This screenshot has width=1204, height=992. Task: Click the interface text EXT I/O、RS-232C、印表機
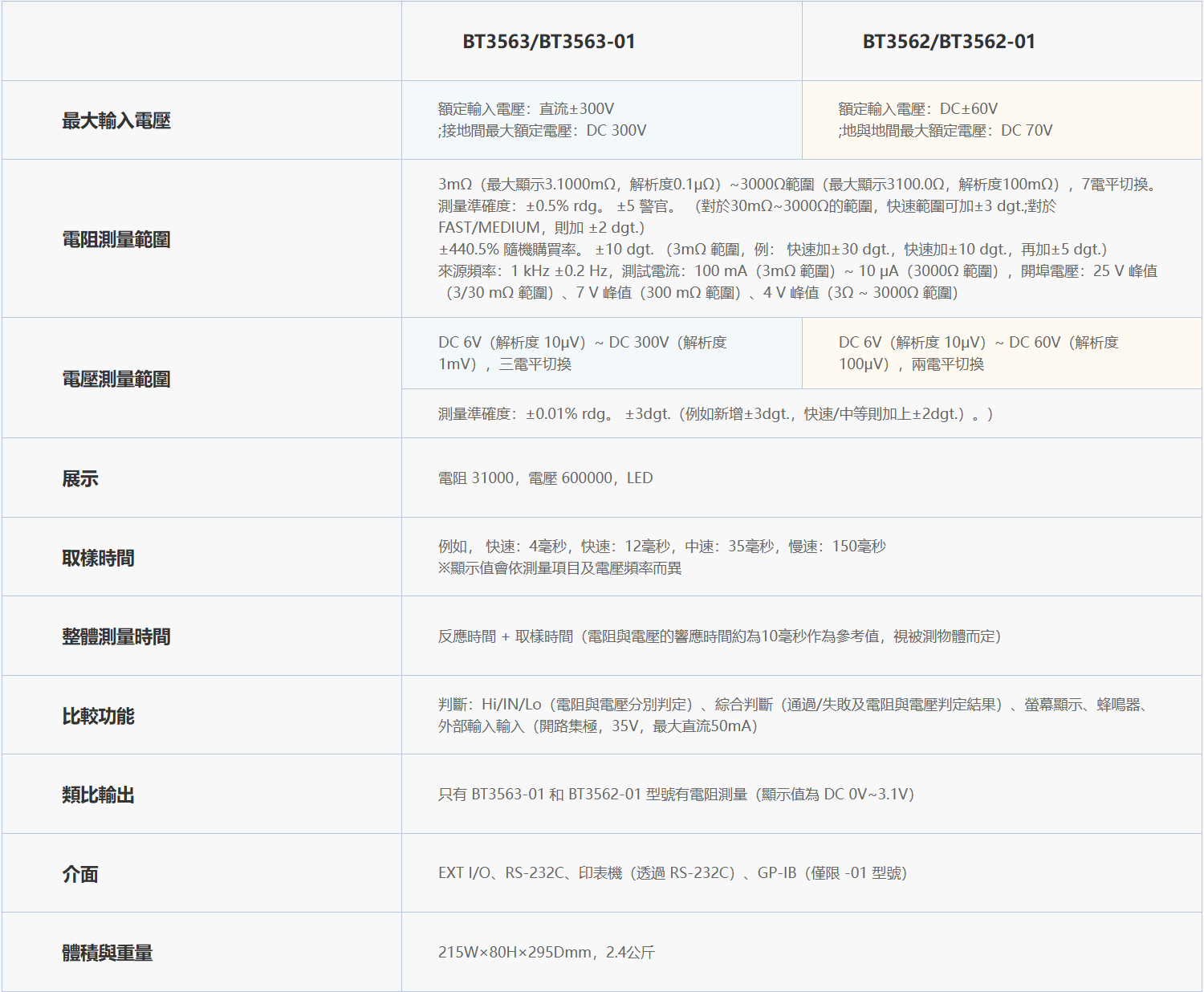point(673,872)
